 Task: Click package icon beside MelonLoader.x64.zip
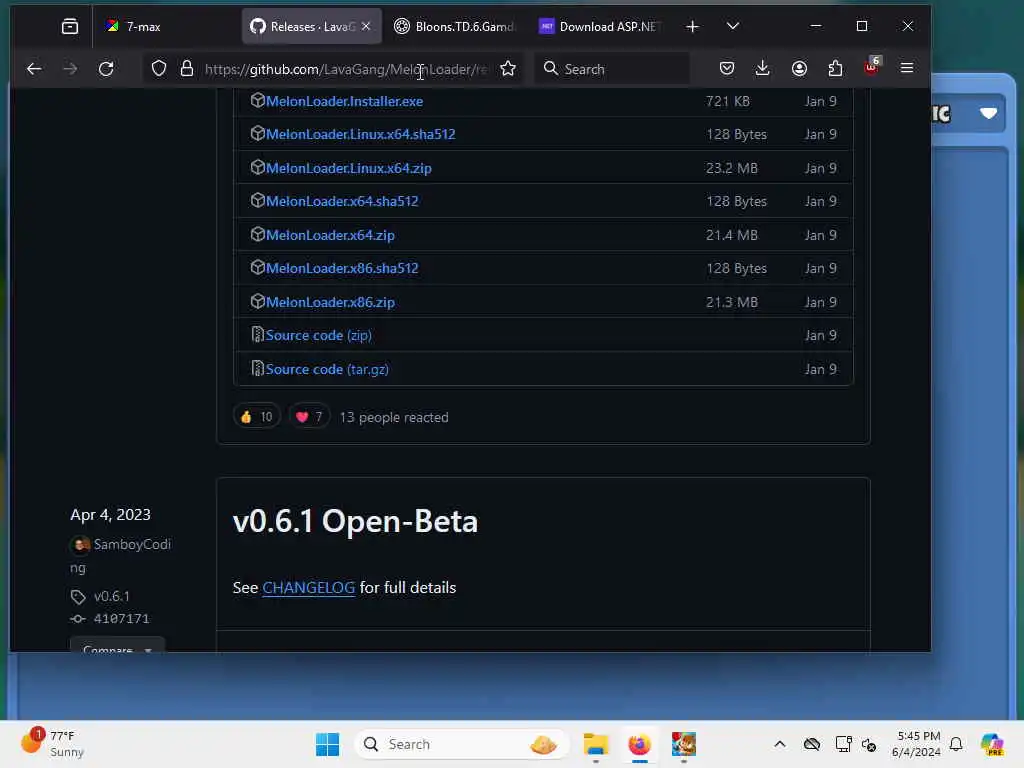pos(257,234)
